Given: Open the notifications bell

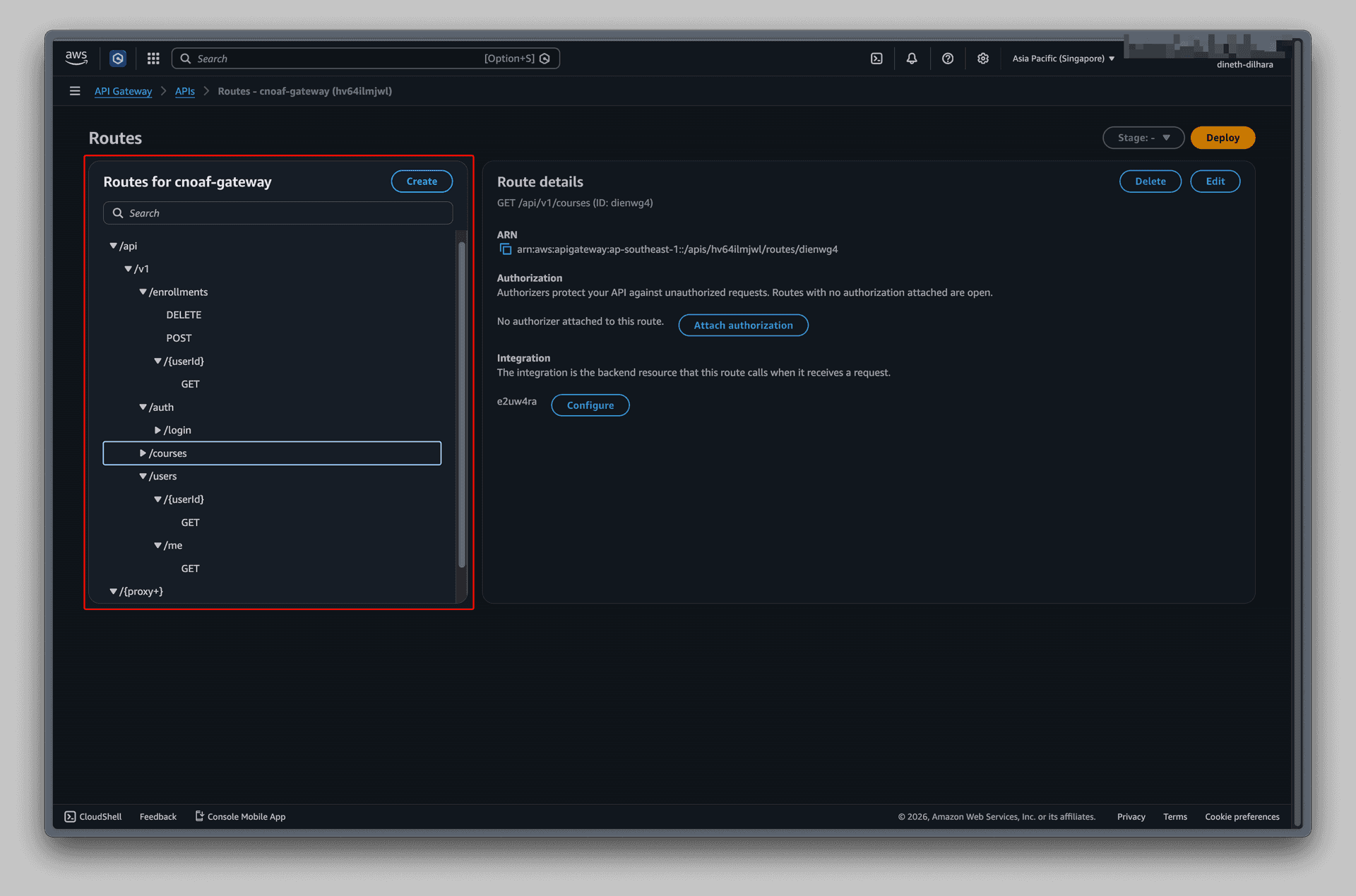Looking at the screenshot, I should (912, 59).
